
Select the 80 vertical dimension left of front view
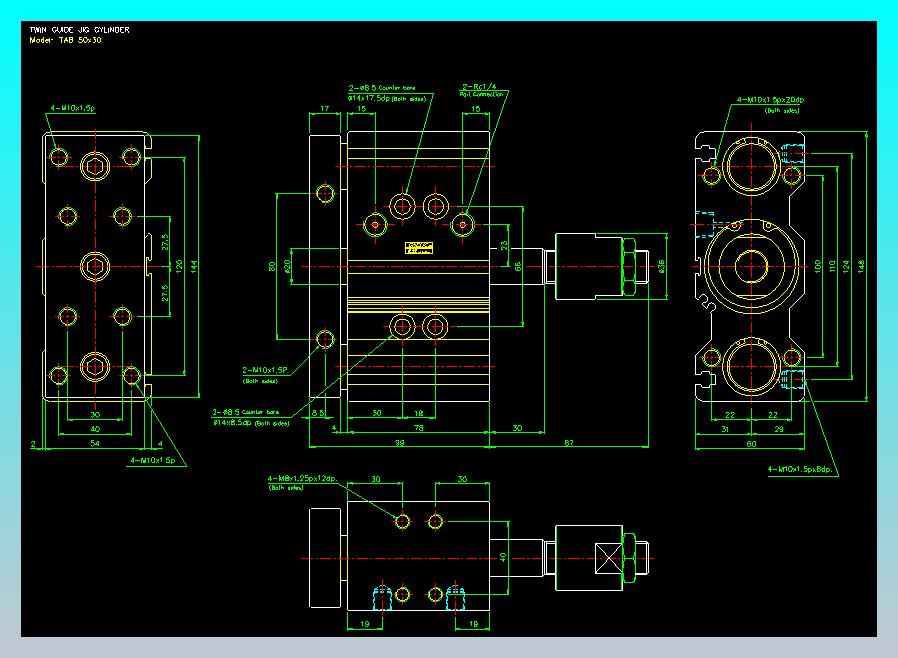270,266
